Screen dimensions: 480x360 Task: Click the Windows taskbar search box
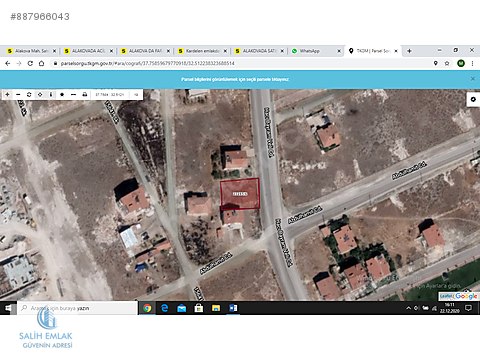(x=77, y=308)
